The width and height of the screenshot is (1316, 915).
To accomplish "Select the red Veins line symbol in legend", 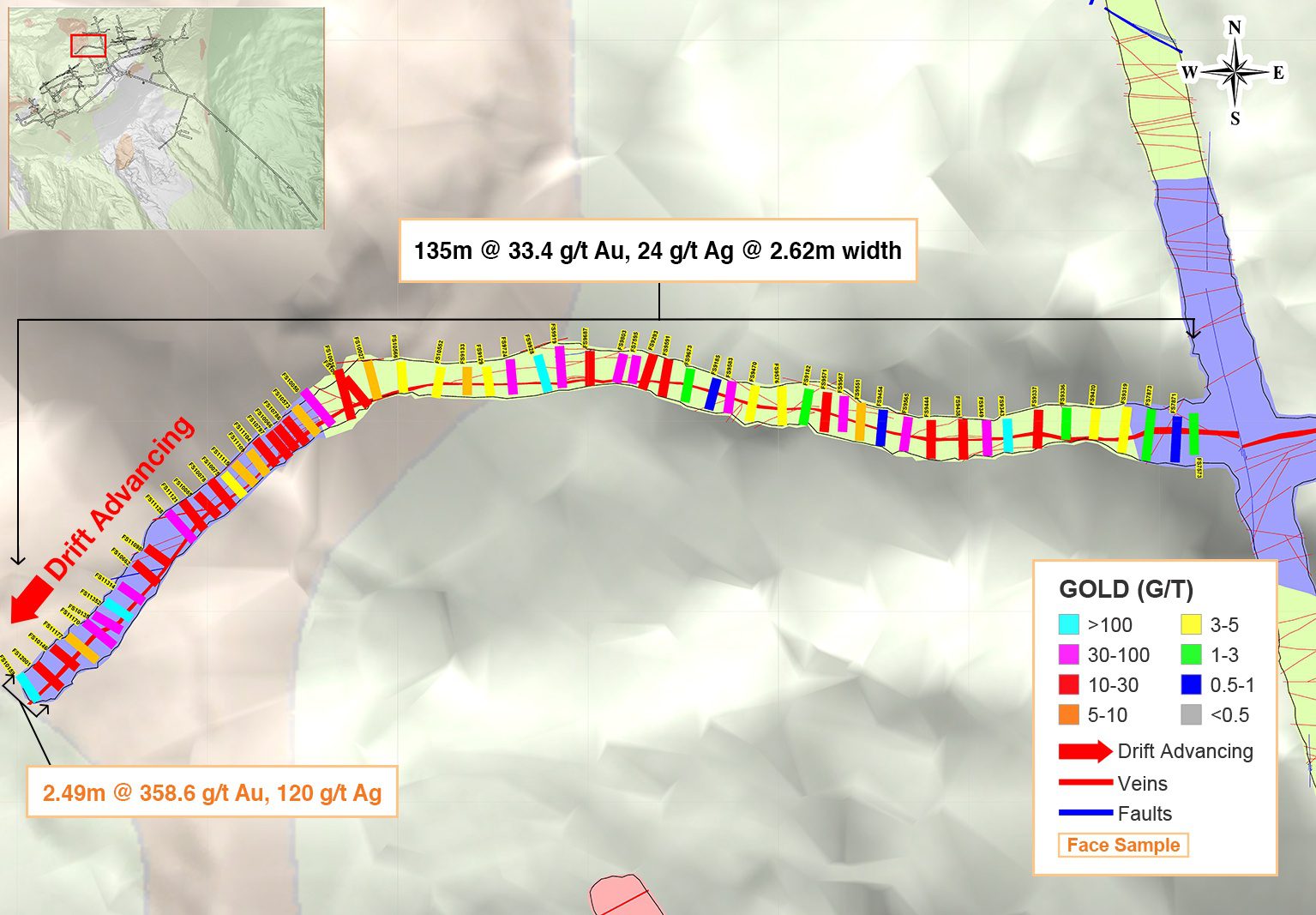I will click(1086, 783).
